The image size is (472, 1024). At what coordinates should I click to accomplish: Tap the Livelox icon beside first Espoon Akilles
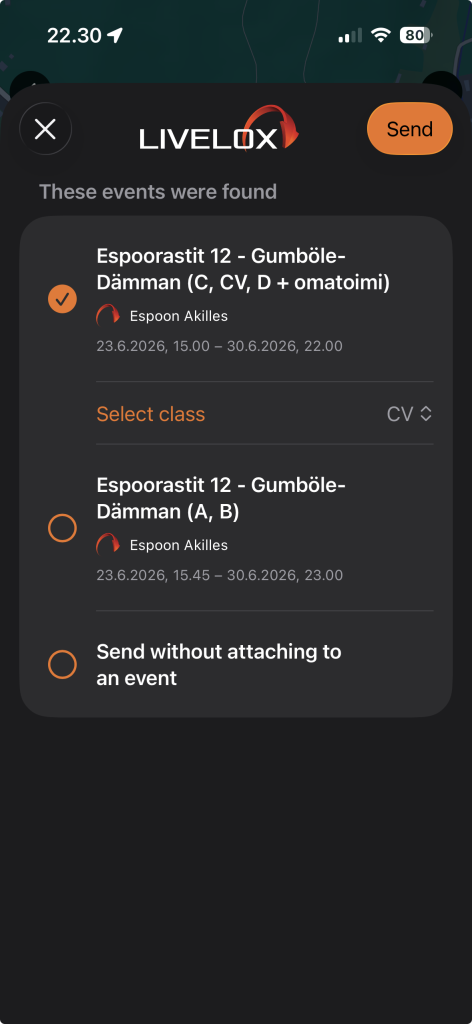[108, 316]
